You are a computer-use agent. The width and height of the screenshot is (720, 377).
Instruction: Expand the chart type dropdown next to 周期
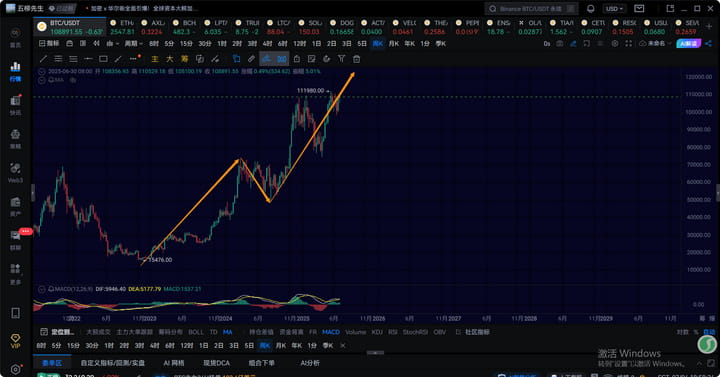[112, 44]
